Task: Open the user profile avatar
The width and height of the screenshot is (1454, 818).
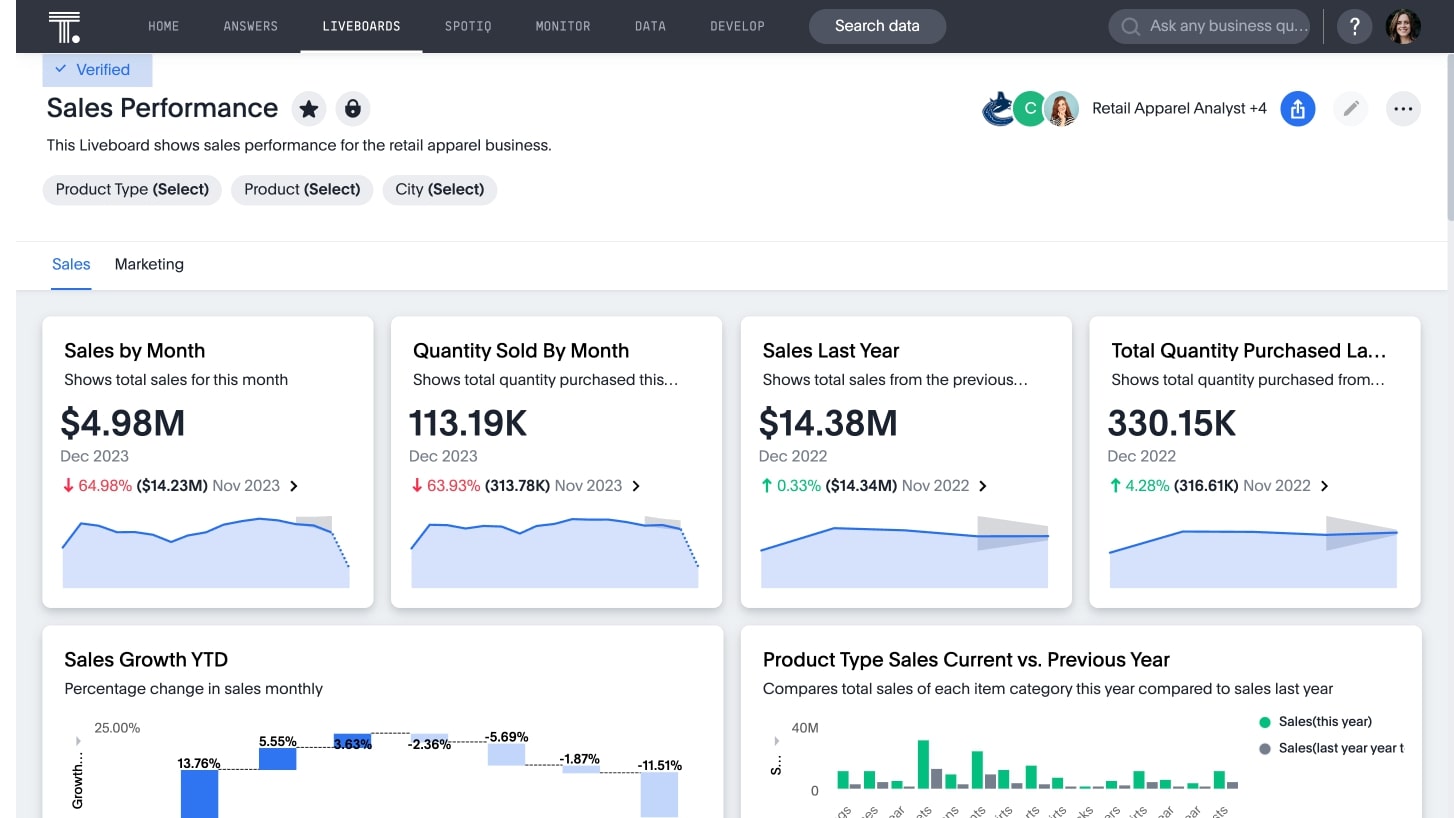Action: tap(1403, 27)
